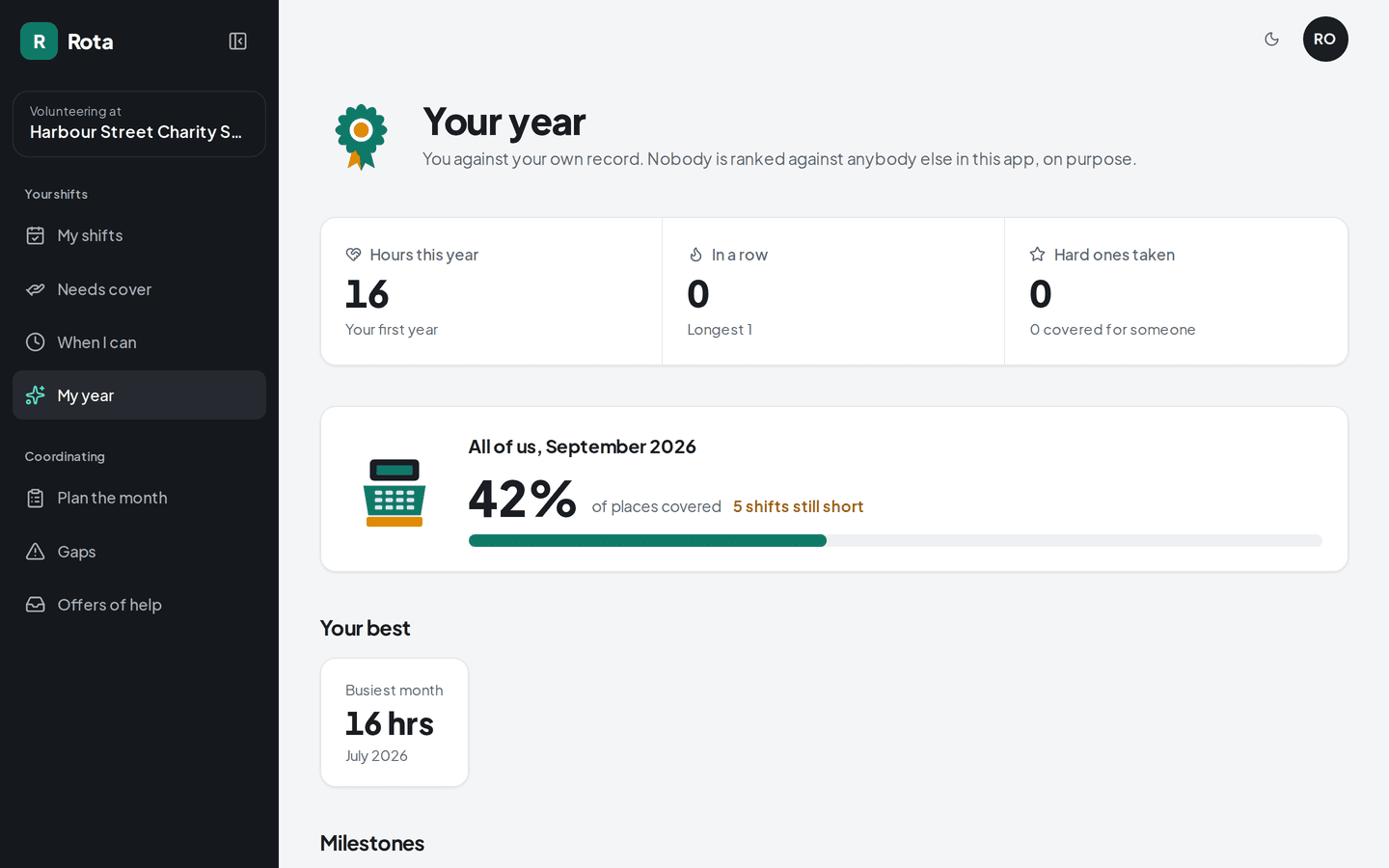Click the award rosette icon
1389x868 pixels.
[x=362, y=137]
